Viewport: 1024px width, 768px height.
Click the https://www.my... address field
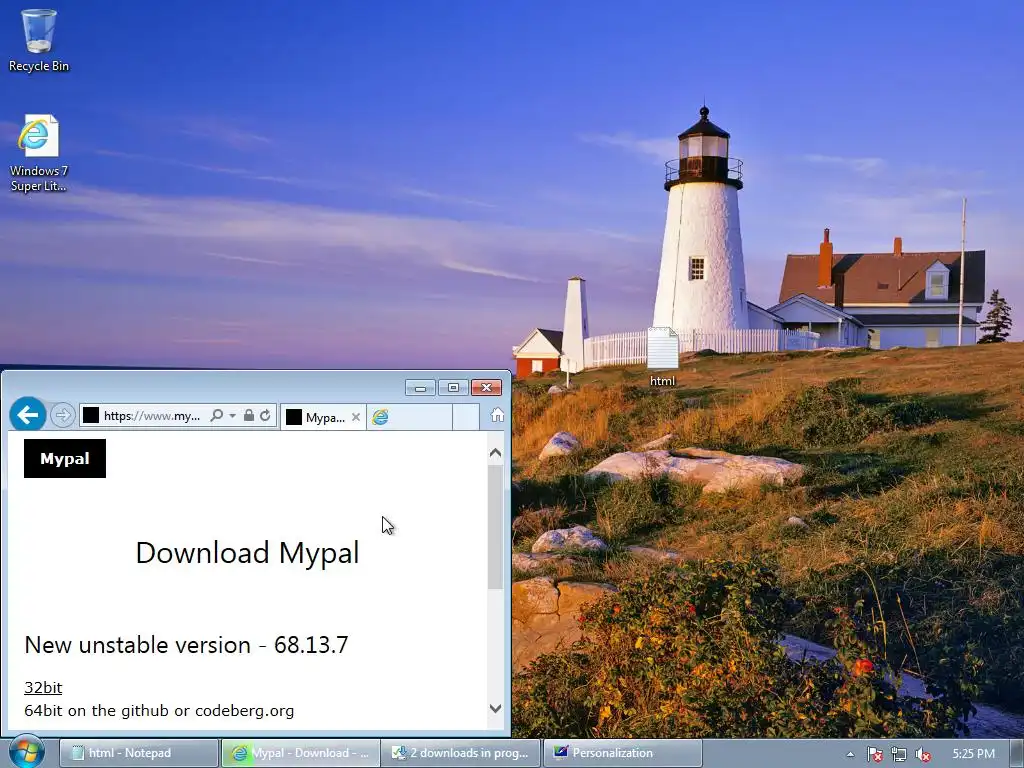click(x=152, y=415)
